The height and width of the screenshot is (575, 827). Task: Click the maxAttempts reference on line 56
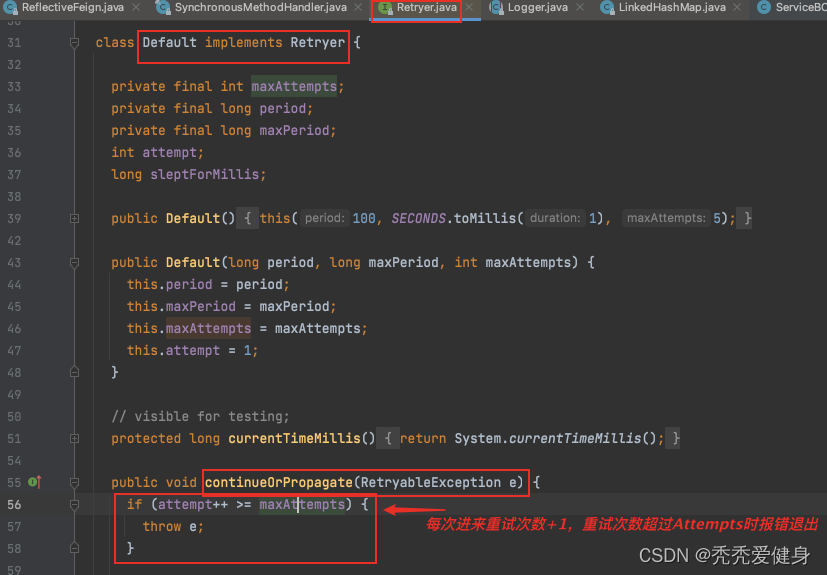pyautogui.click(x=302, y=505)
